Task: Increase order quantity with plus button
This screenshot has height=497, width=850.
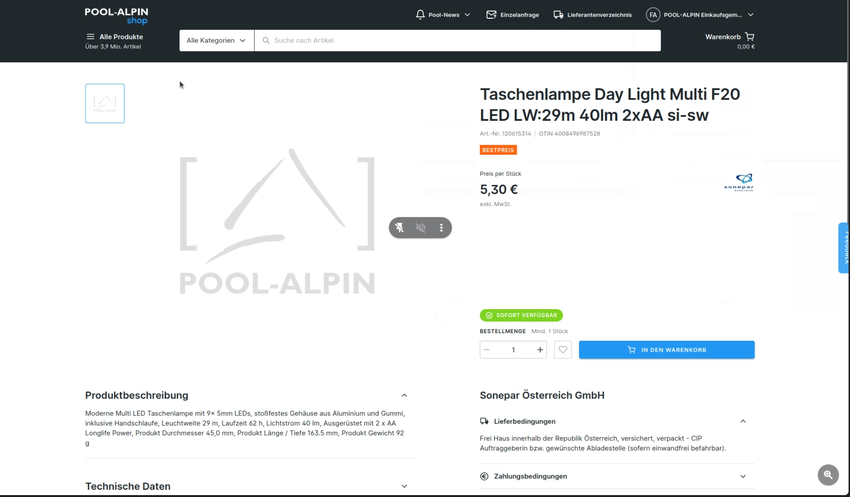Action: [540, 350]
